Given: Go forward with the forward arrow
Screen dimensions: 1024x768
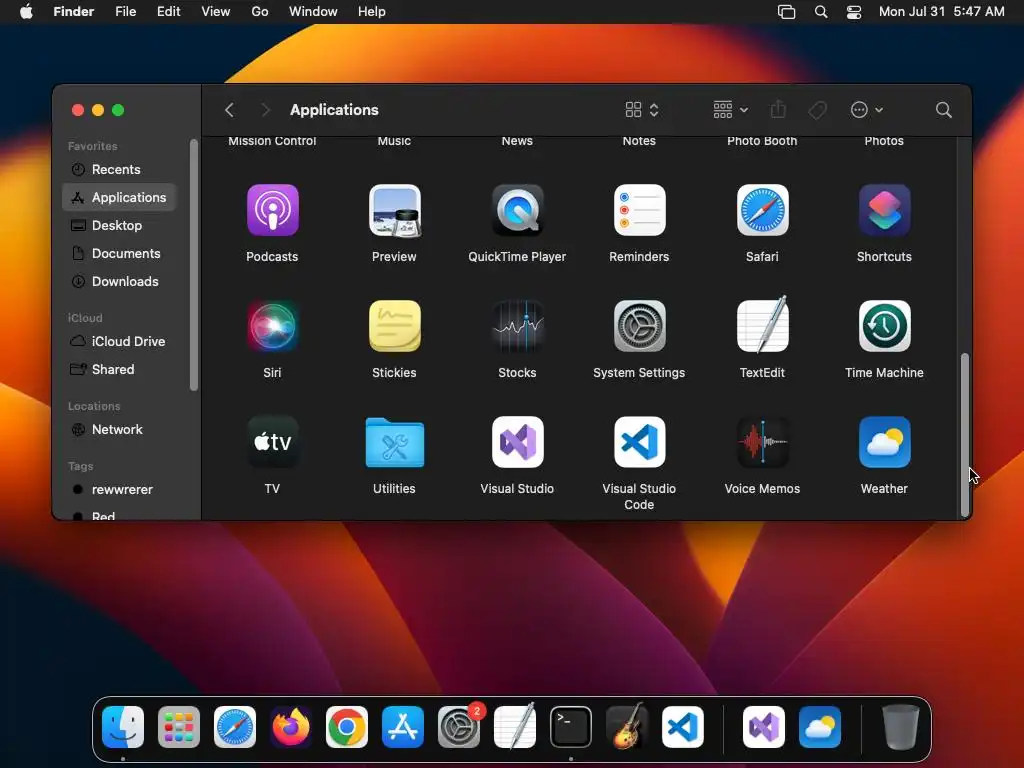Looking at the screenshot, I should [x=265, y=110].
